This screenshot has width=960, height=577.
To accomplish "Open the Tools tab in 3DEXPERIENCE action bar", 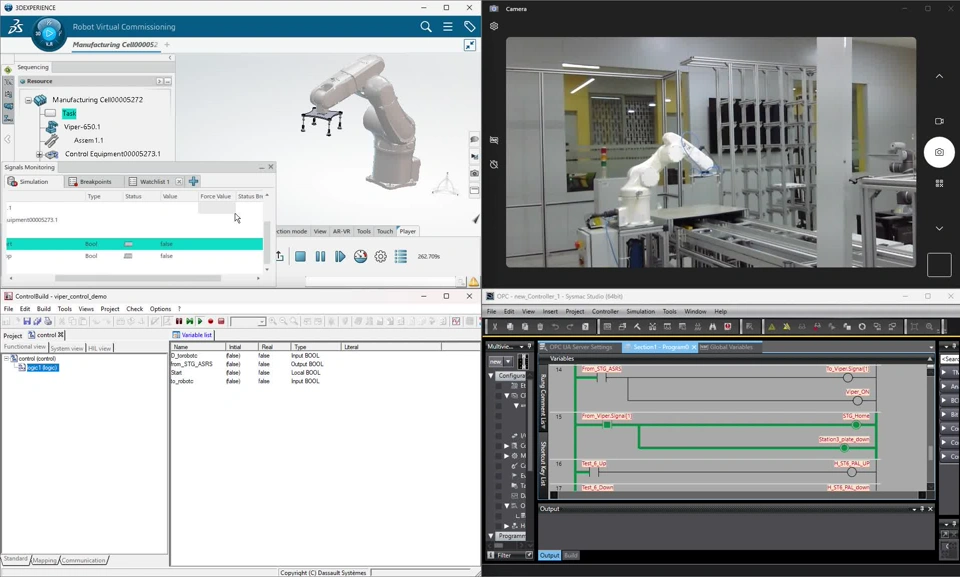I will 364,231.
